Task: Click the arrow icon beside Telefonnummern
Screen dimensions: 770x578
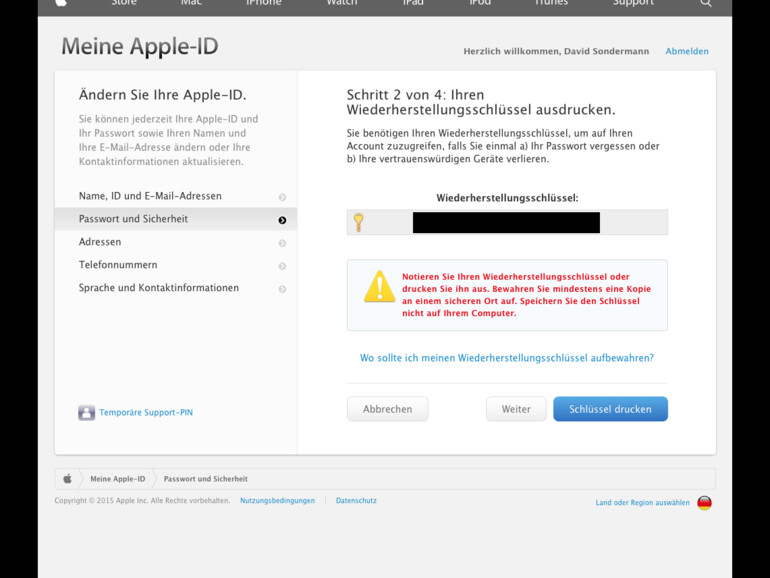Action: coord(282,266)
